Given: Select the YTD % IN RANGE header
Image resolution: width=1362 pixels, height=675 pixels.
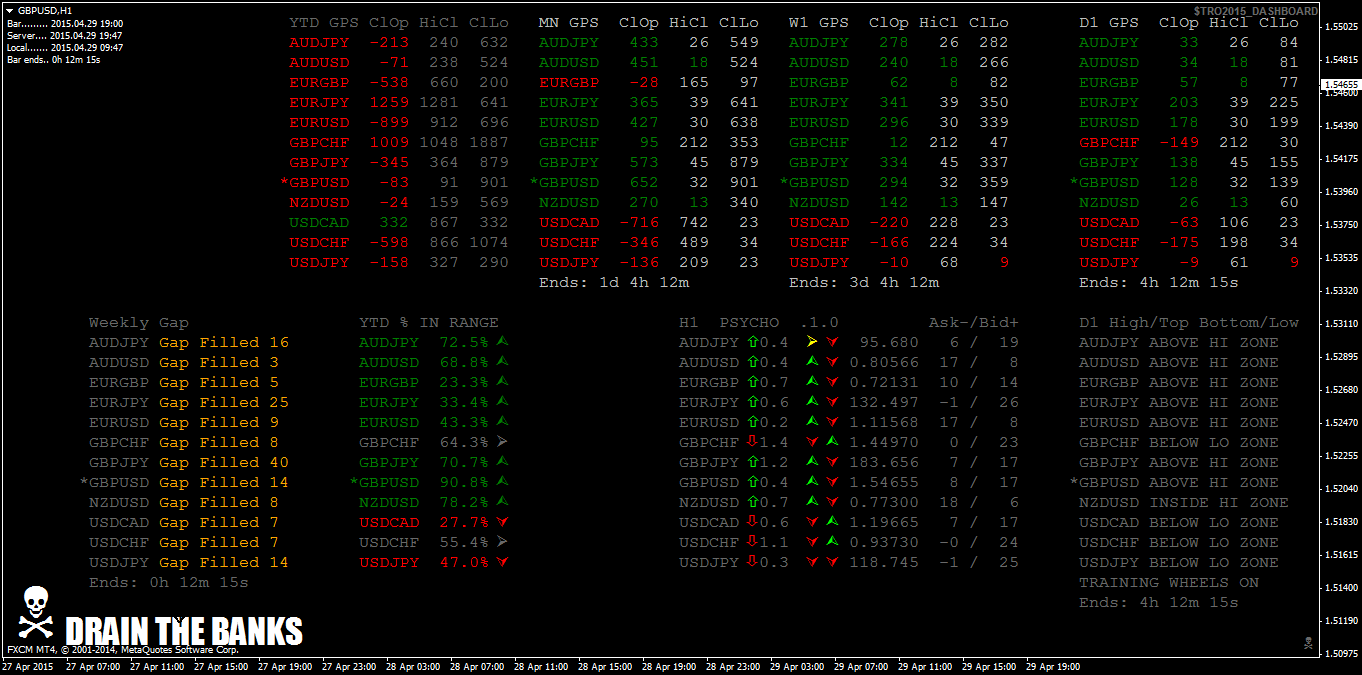Looking at the screenshot, I should (429, 322).
